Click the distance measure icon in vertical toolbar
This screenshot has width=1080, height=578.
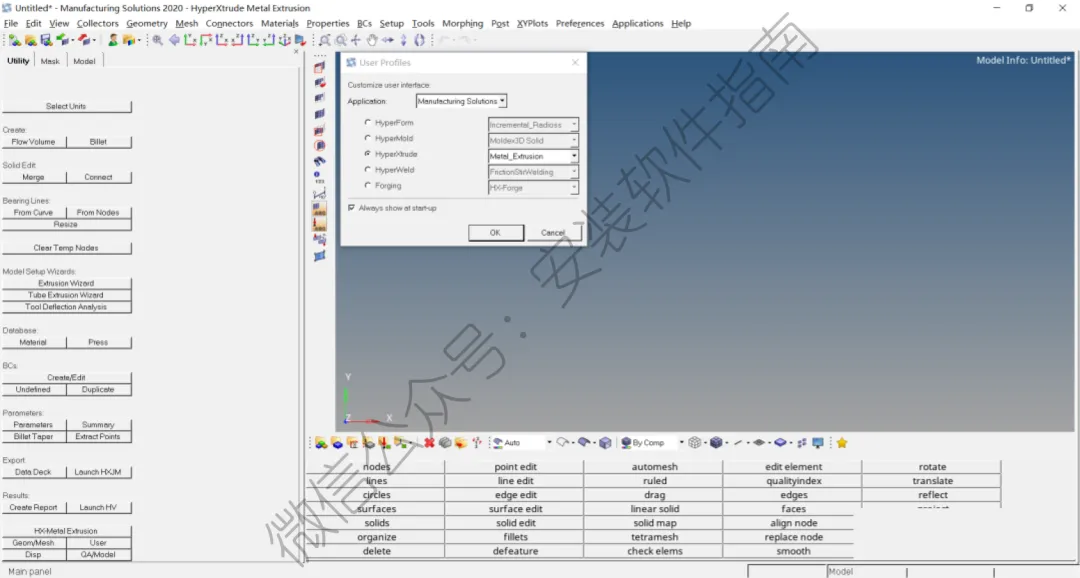click(x=319, y=194)
